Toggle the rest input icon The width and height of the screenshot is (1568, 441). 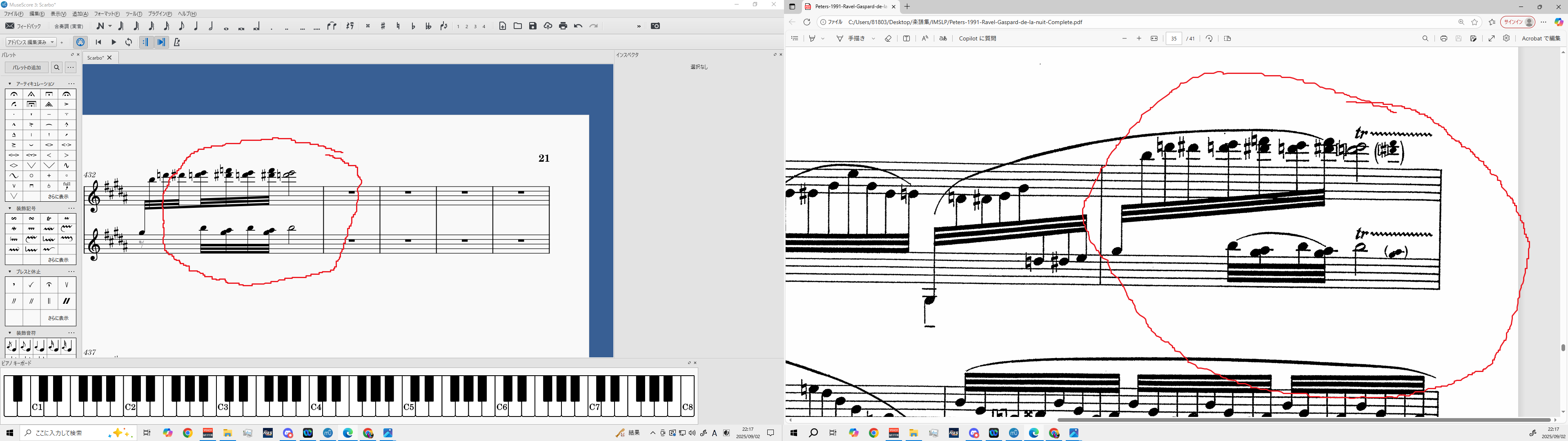click(350, 26)
